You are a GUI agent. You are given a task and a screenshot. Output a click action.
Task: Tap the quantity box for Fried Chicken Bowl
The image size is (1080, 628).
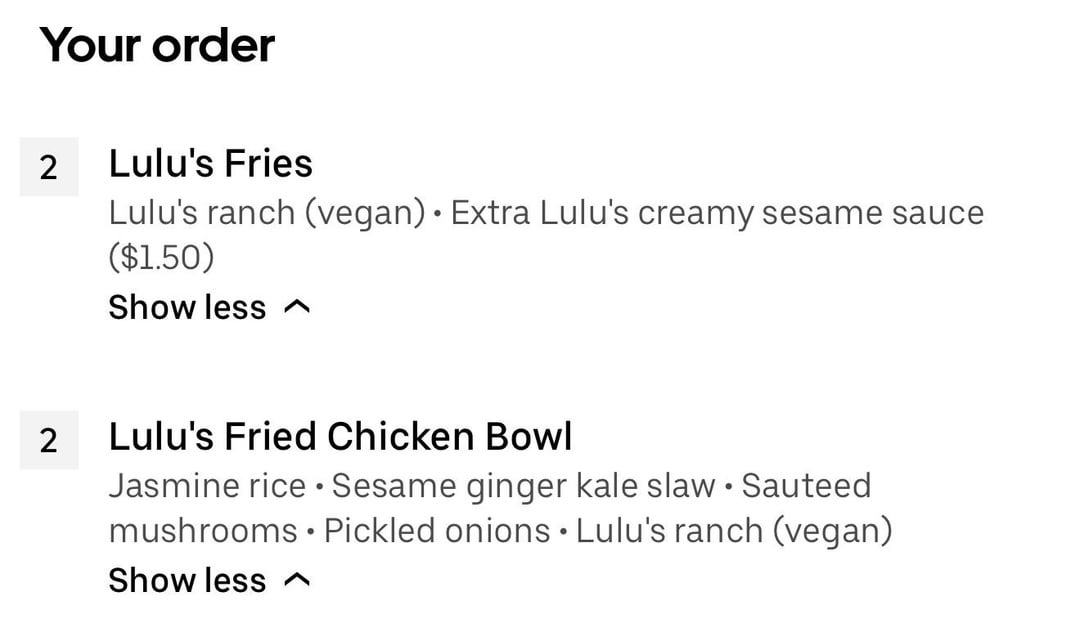point(48,440)
